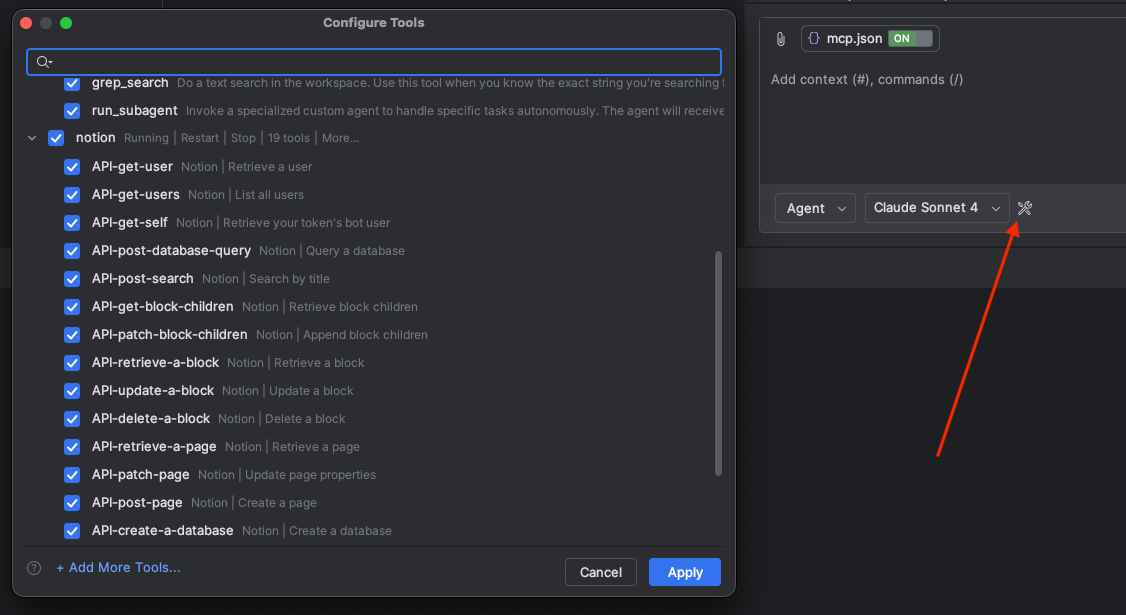Viewport: 1126px width, 615px height.
Task: Uncheck the API-create-a-database checkbox
Action: (x=72, y=531)
